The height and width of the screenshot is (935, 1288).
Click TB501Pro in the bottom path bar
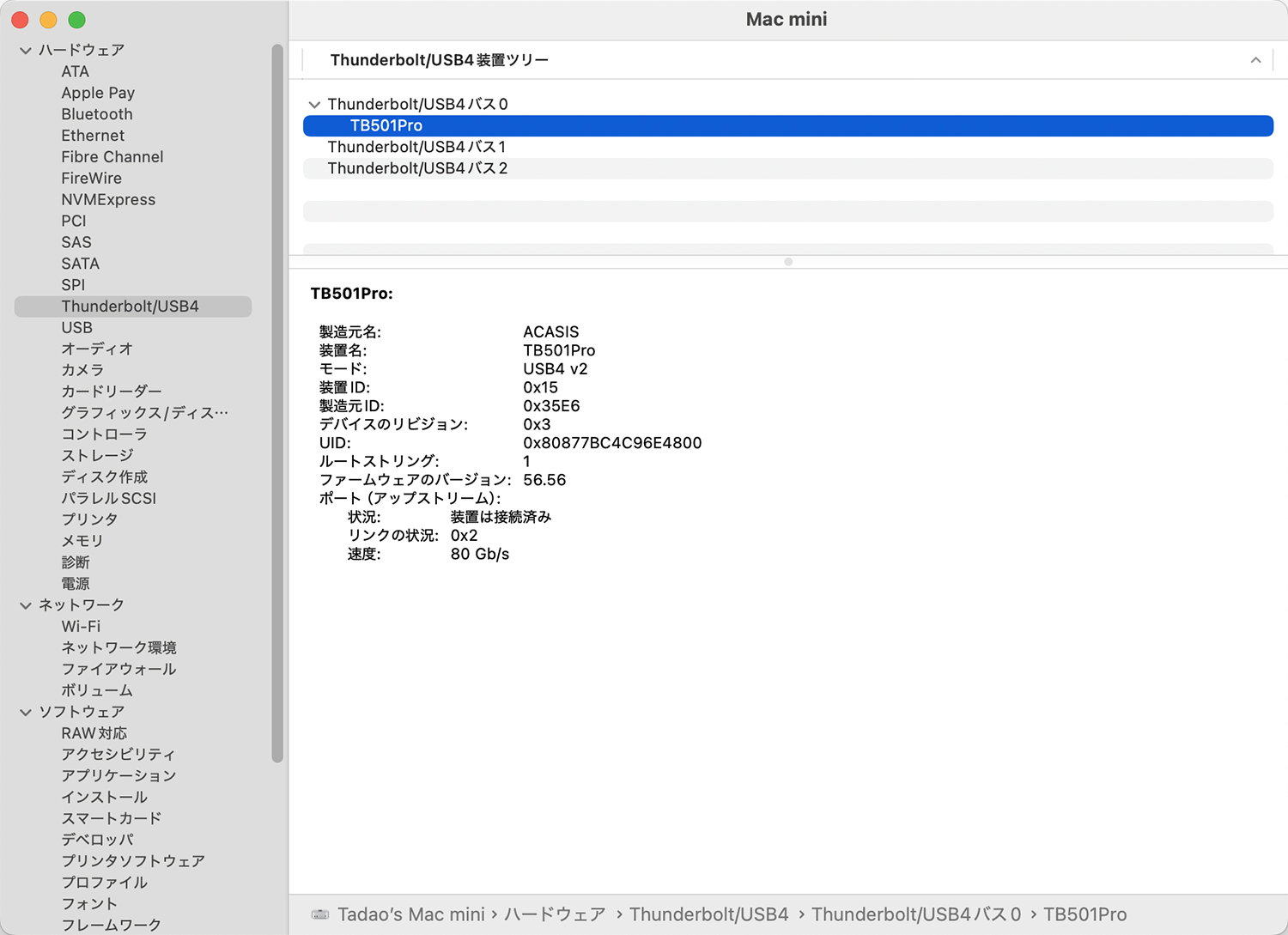coord(1085,914)
